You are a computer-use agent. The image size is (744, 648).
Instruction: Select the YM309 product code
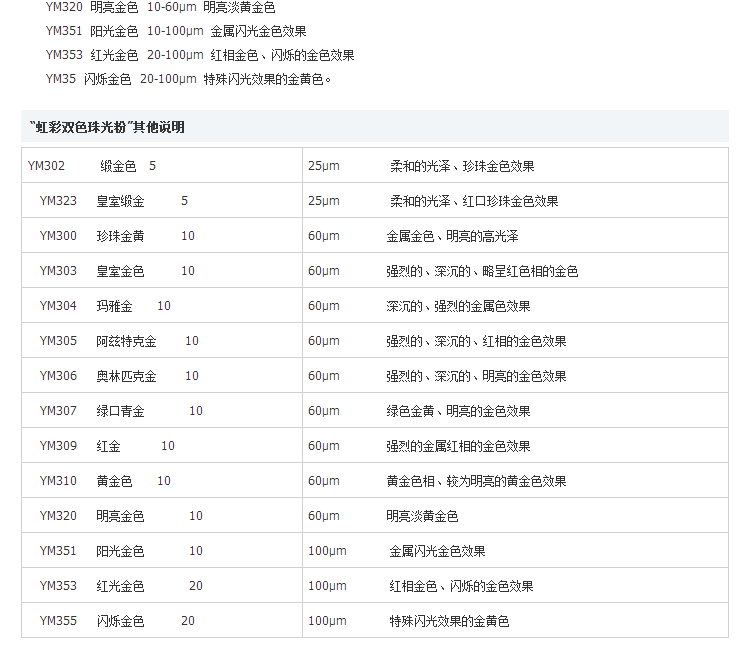coord(58,446)
